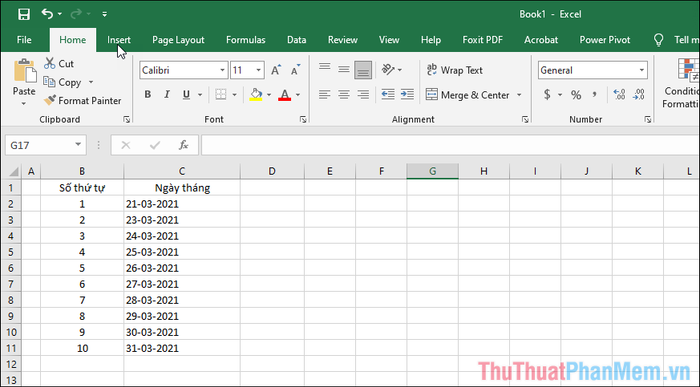Click the Undo arrow icon

(x=47, y=14)
